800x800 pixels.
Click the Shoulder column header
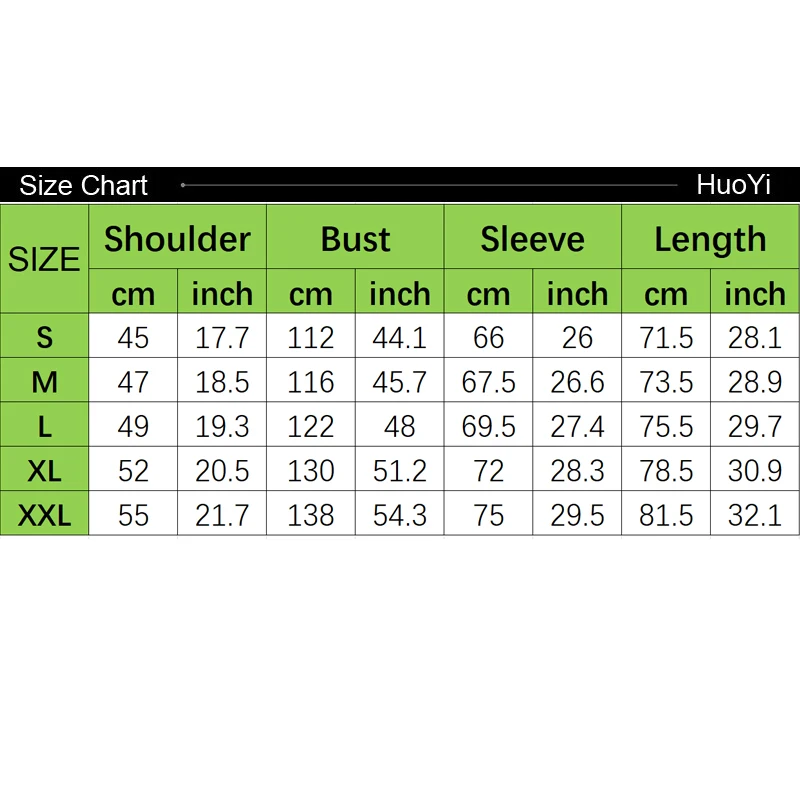(x=177, y=239)
